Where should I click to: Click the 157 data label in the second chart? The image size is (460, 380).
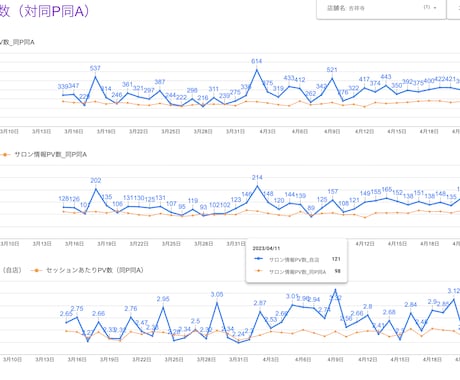(x=333, y=192)
